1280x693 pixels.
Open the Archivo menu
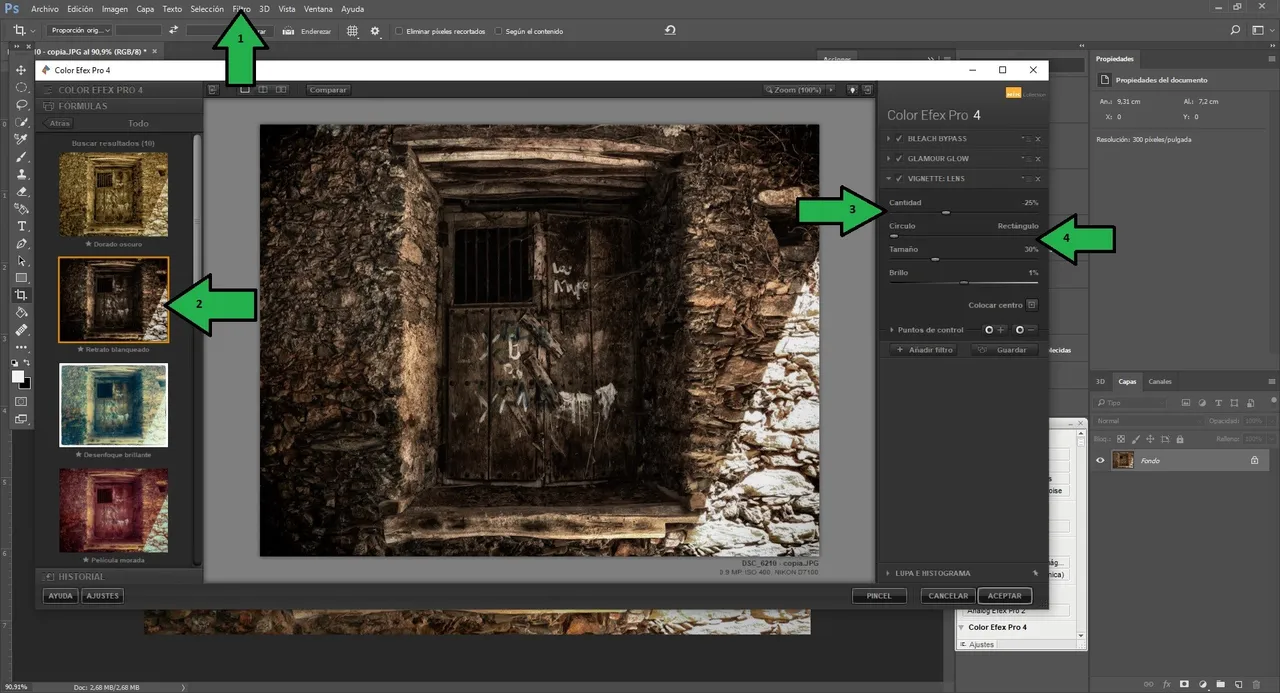point(45,9)
